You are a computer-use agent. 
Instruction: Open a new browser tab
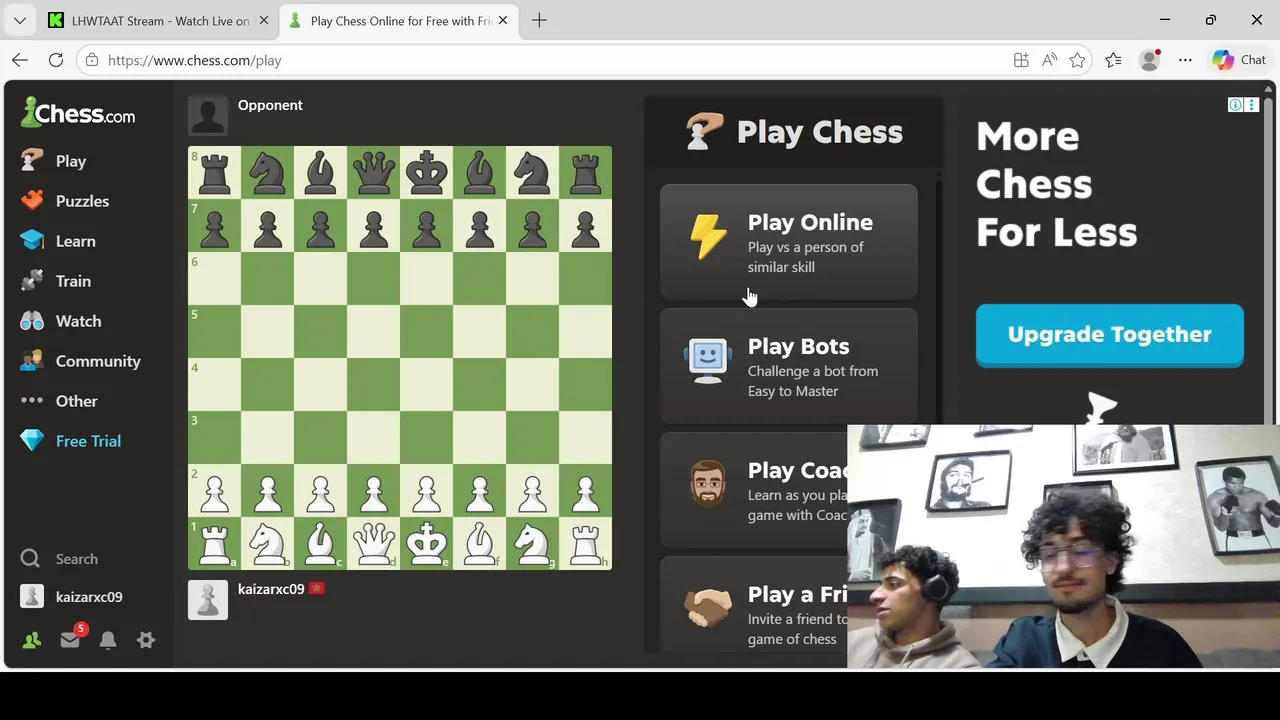pyautogui.click(x=539, y=20)
